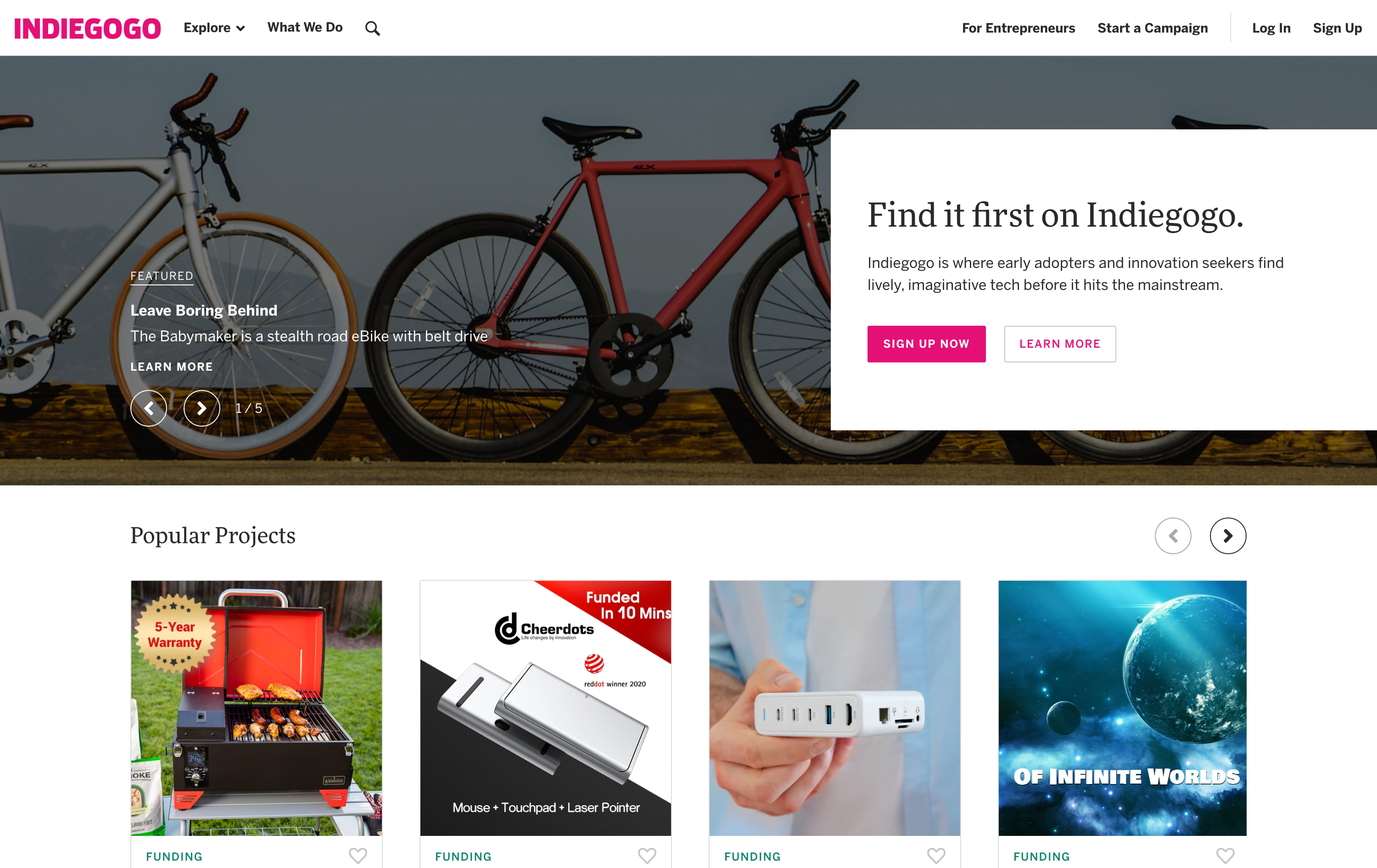Advance to next featured slide arrow
Image resolution: width=1377 pixels, height=868 pixels.
coord(202,408)
